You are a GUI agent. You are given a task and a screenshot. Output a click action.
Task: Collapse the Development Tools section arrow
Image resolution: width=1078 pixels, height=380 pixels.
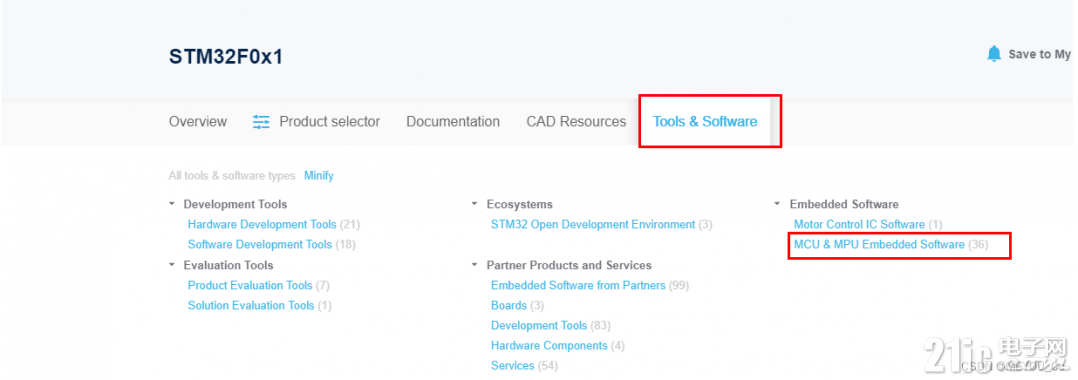tap(171, 204)
